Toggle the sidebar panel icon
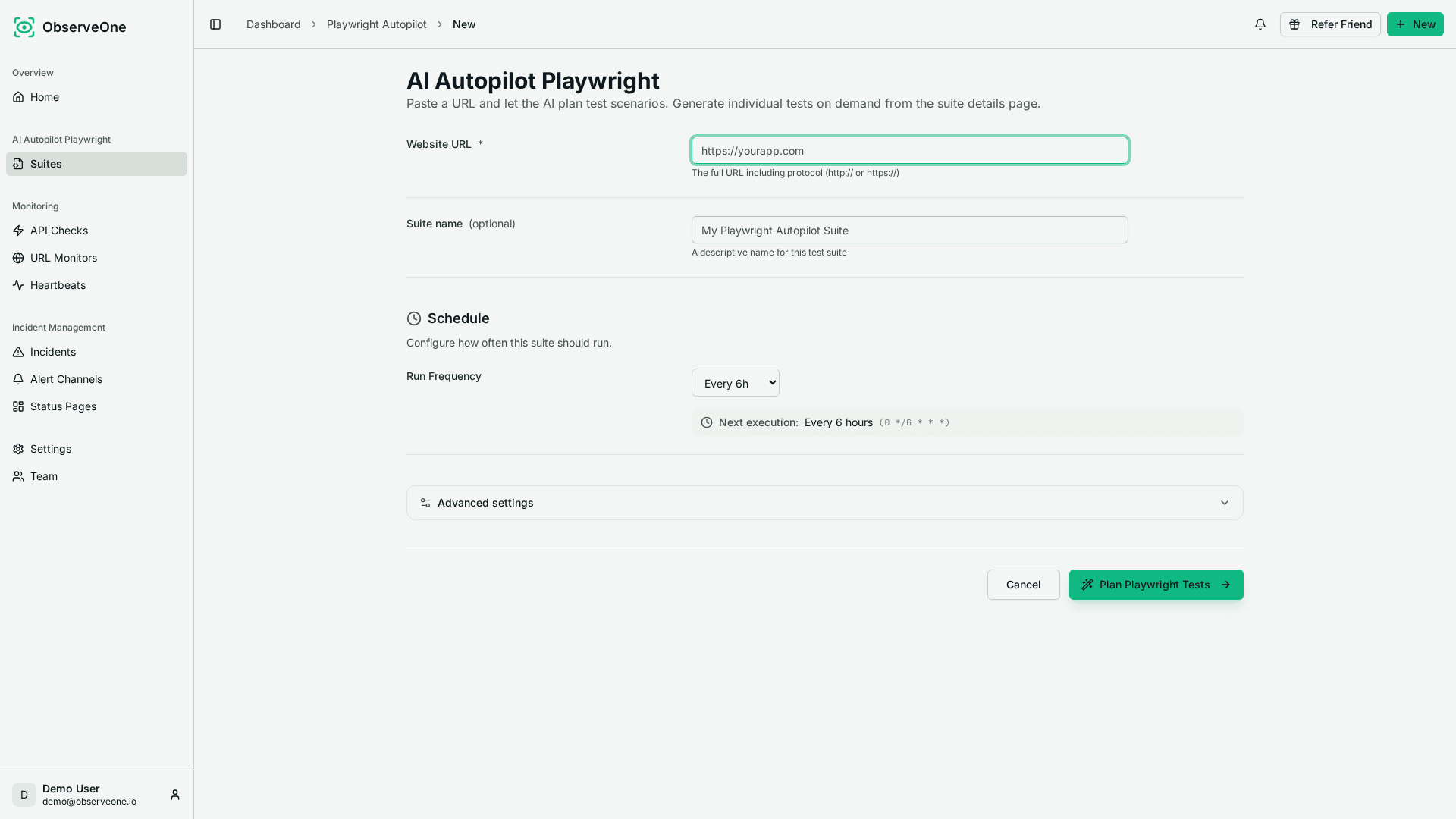Viewport: 1456px width, 819px height. click(x=215, y=24)
